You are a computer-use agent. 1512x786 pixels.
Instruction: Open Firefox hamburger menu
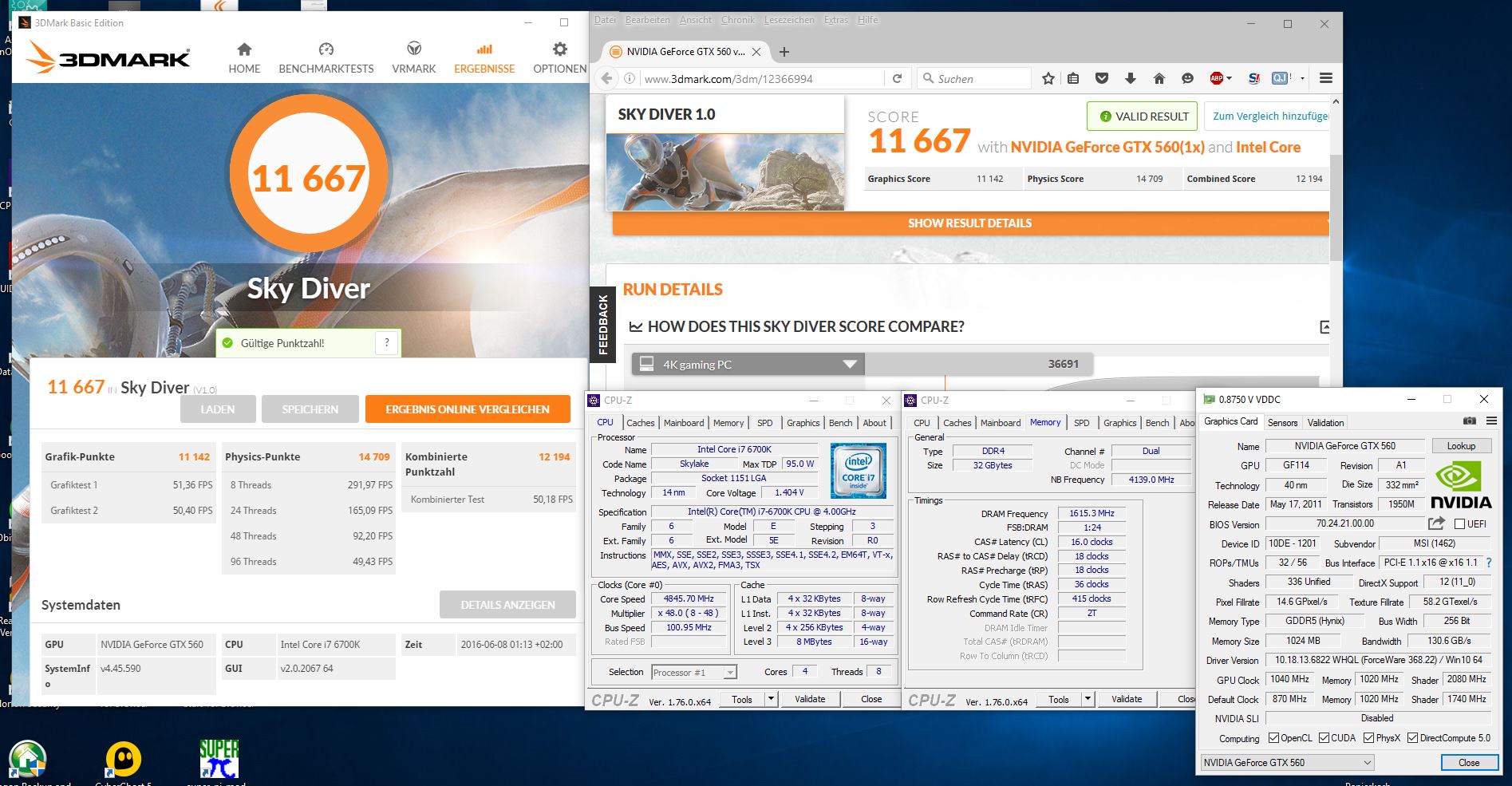tap(1326, 78)
